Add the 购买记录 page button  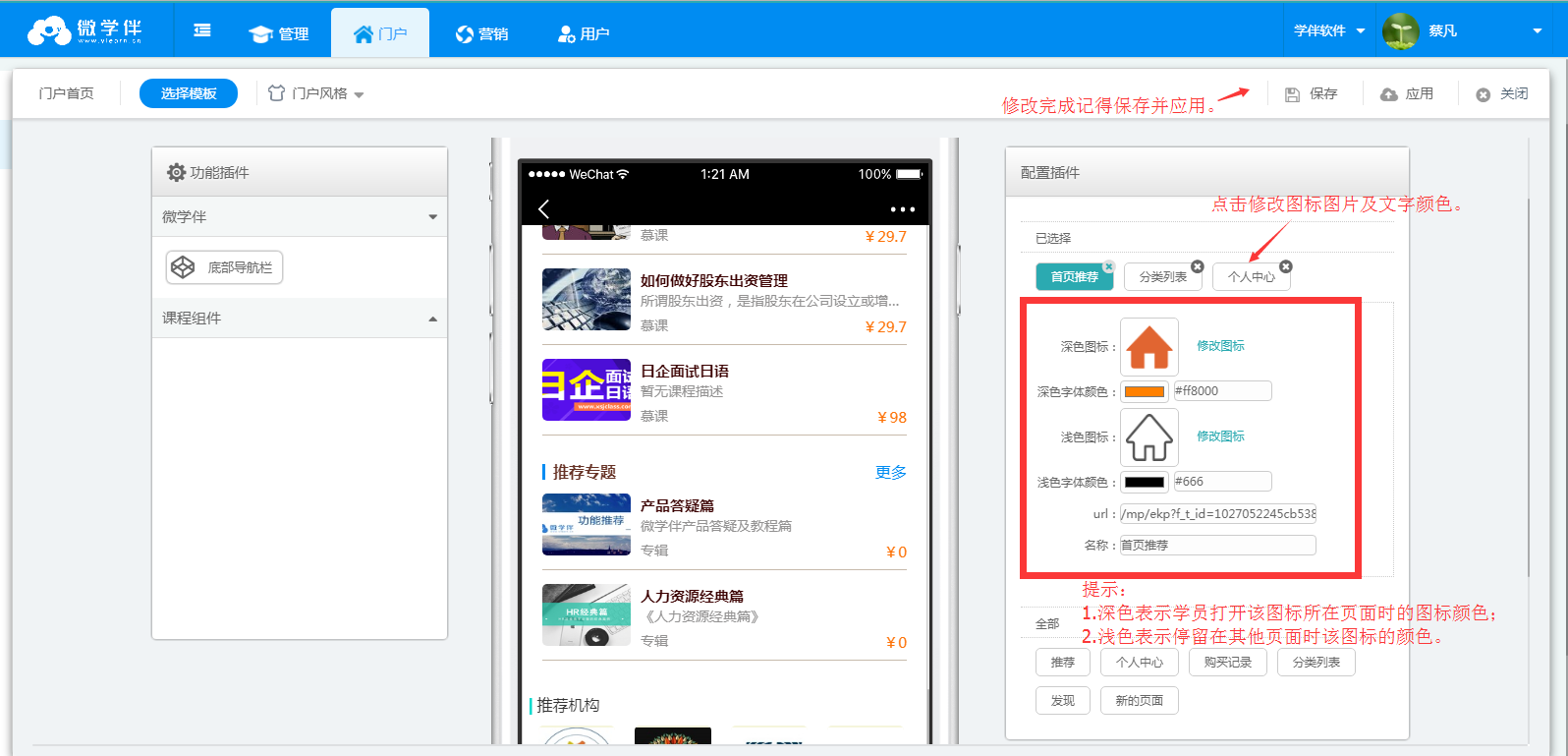tap(1228, 663)
